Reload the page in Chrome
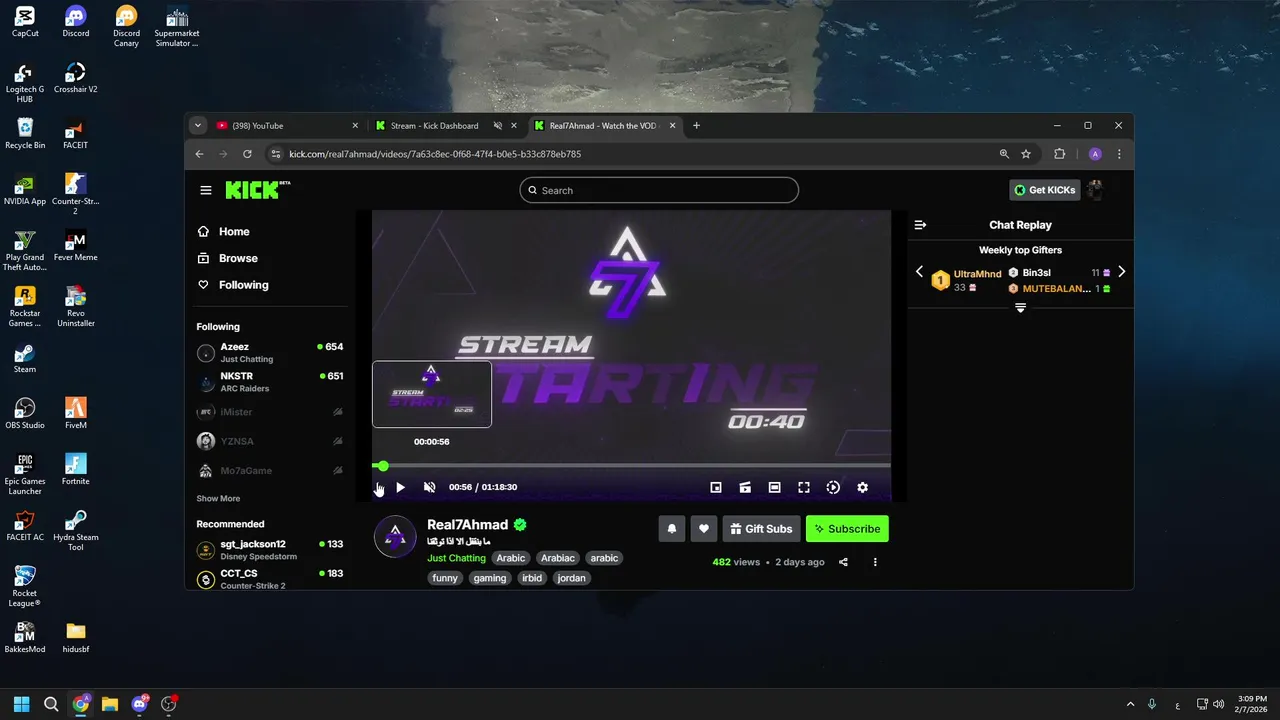The image size is (1280, 720). click(x=247, y=154)
